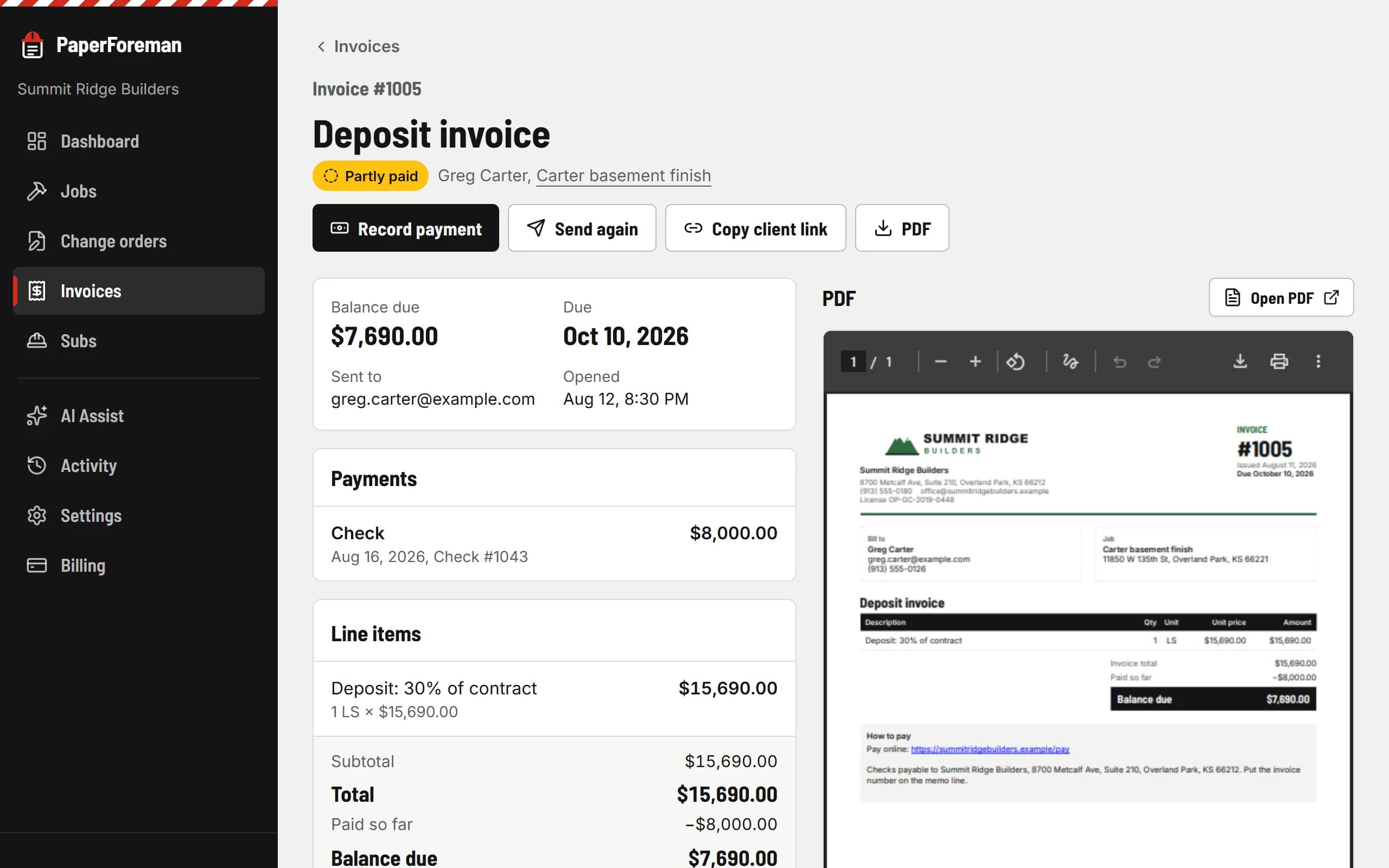Open the Subs section

(139, 341)
